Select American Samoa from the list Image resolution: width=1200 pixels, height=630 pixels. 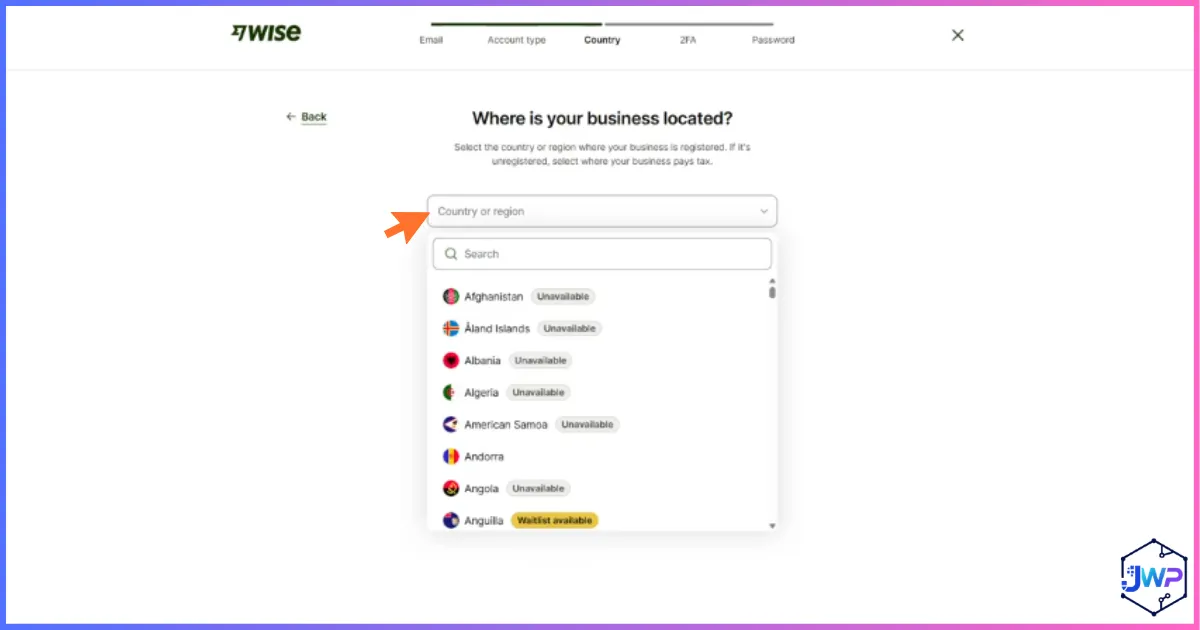(x=602, y=424)
